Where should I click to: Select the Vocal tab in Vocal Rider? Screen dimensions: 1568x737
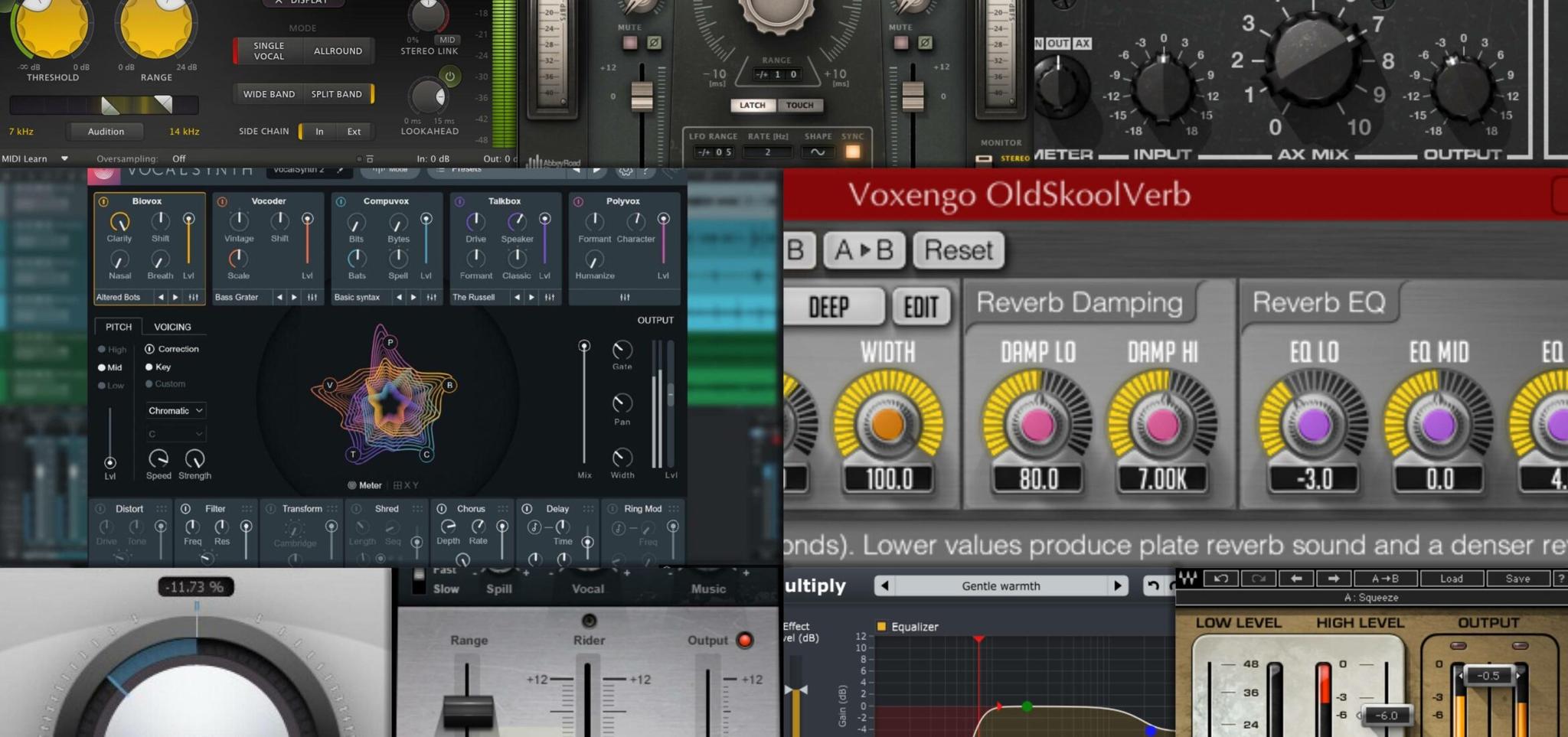pos(588,589)
